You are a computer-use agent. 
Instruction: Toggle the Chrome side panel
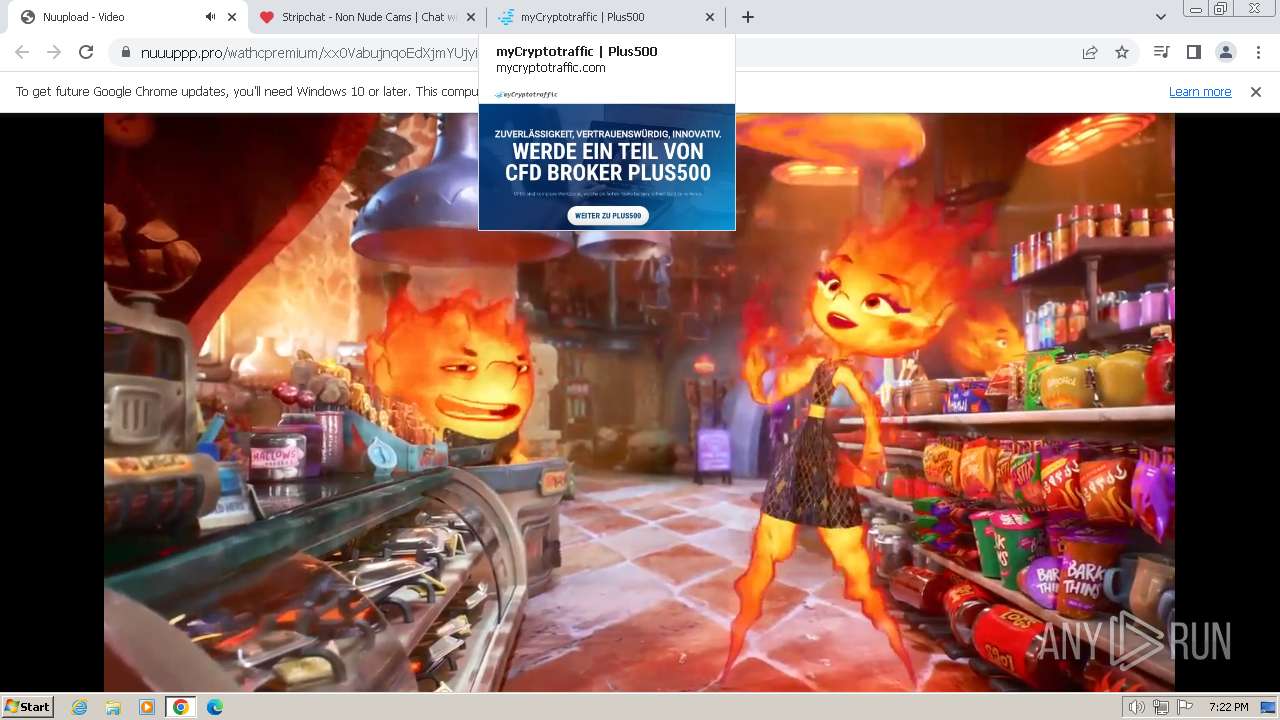click(1193, 52)
